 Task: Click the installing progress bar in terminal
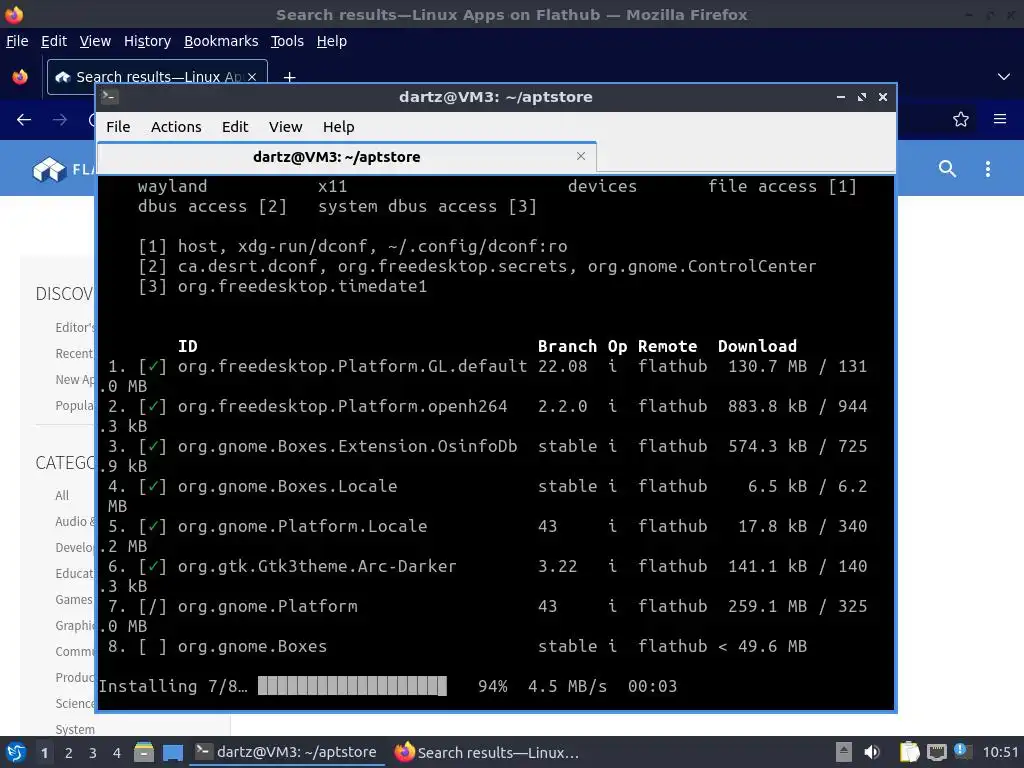[352, 686]
